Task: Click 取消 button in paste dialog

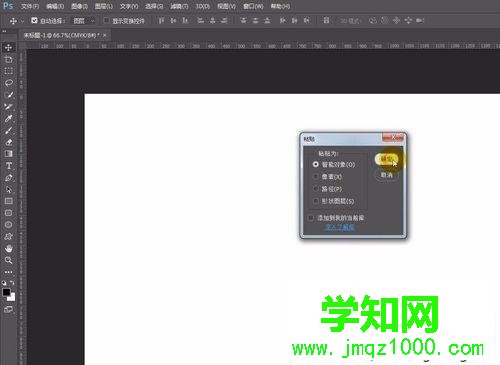Action: [386, 175]
